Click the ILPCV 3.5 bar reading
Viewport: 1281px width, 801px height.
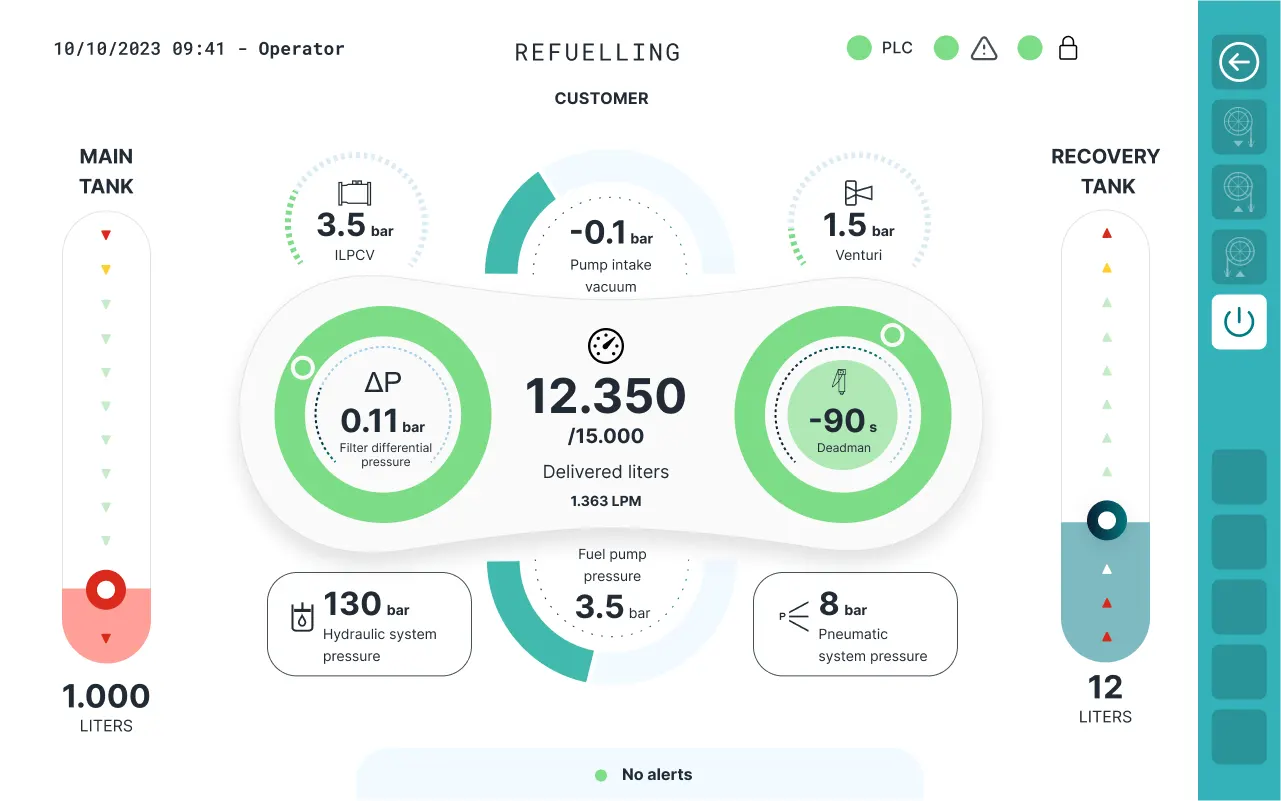(355, 226)
